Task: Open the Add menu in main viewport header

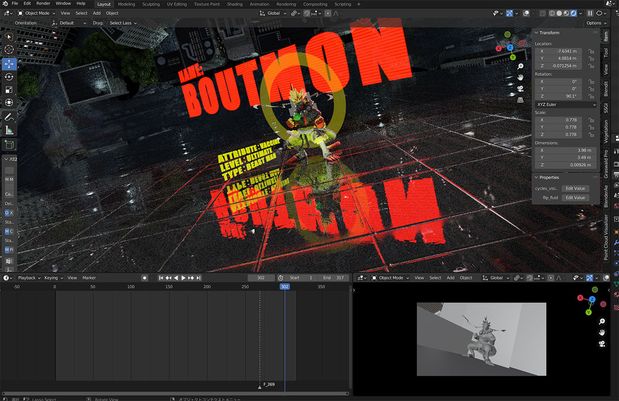Action: 97,13
